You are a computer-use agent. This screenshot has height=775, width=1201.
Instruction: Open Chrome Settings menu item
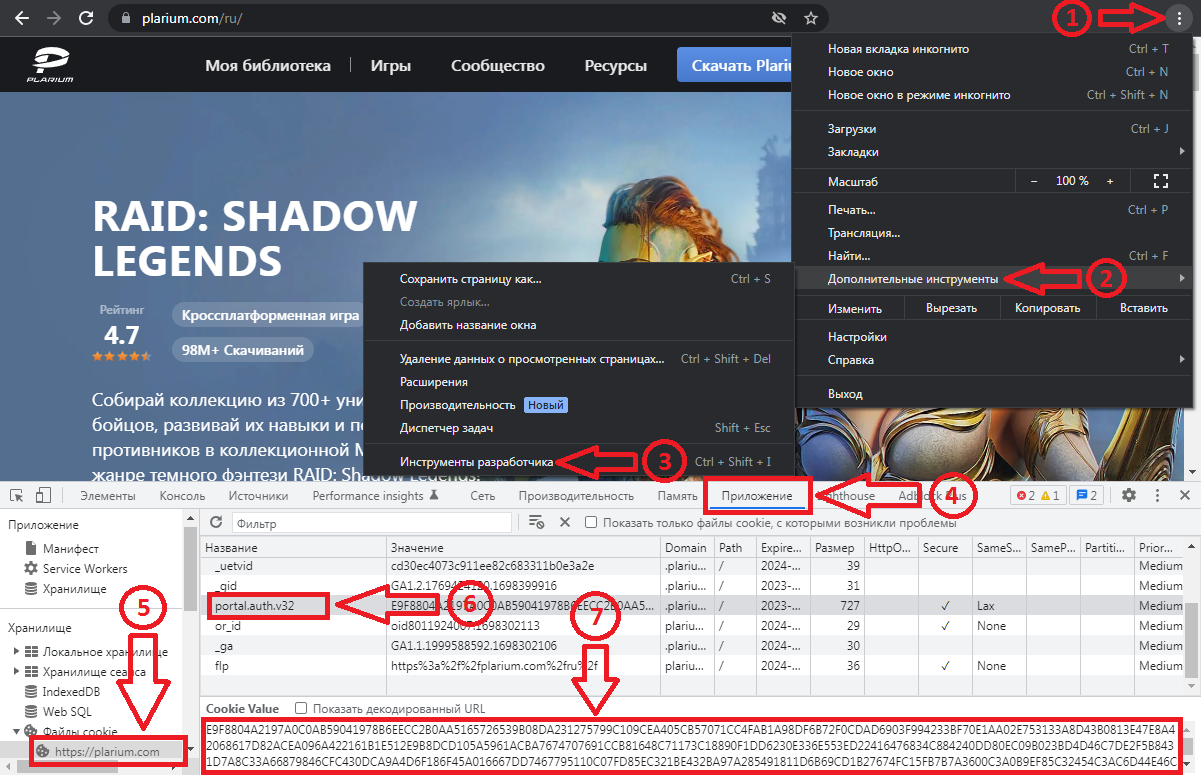[x=994, y=337]
